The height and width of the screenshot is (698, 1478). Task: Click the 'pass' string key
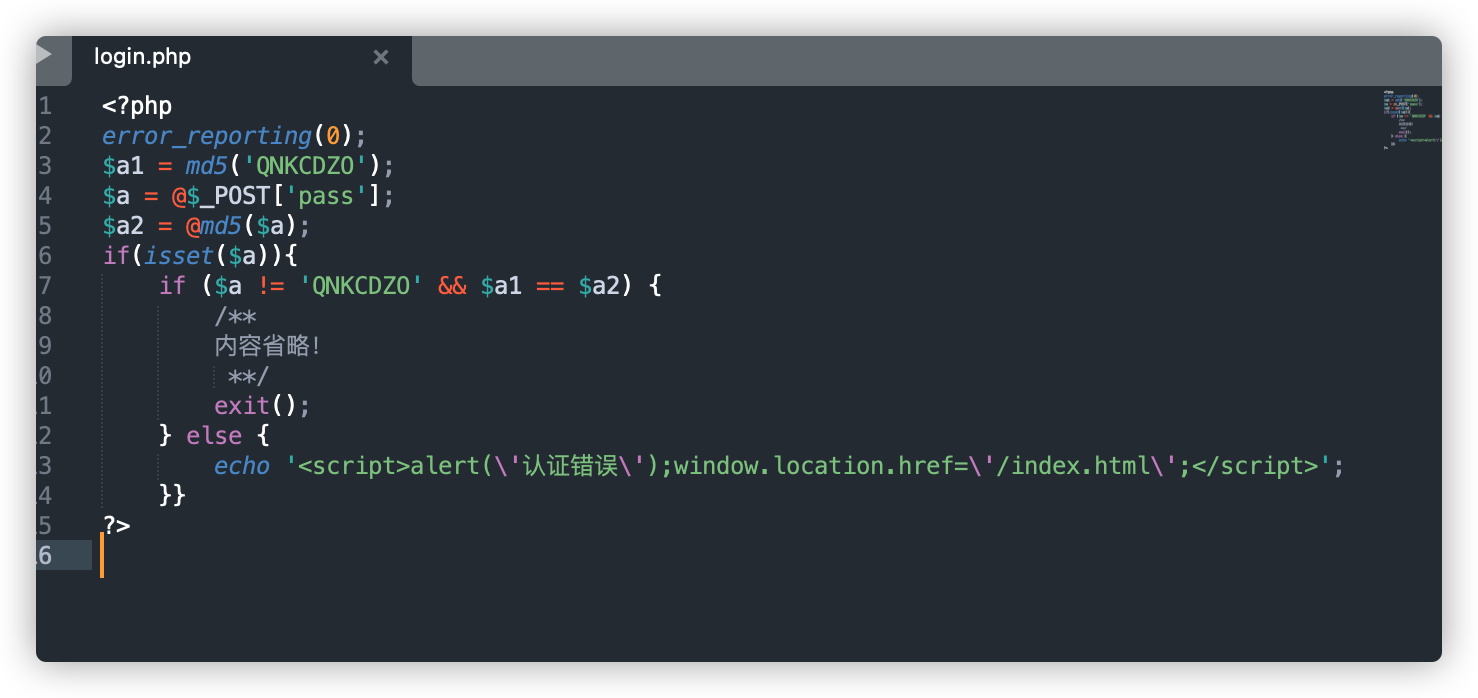pos(326,196)
